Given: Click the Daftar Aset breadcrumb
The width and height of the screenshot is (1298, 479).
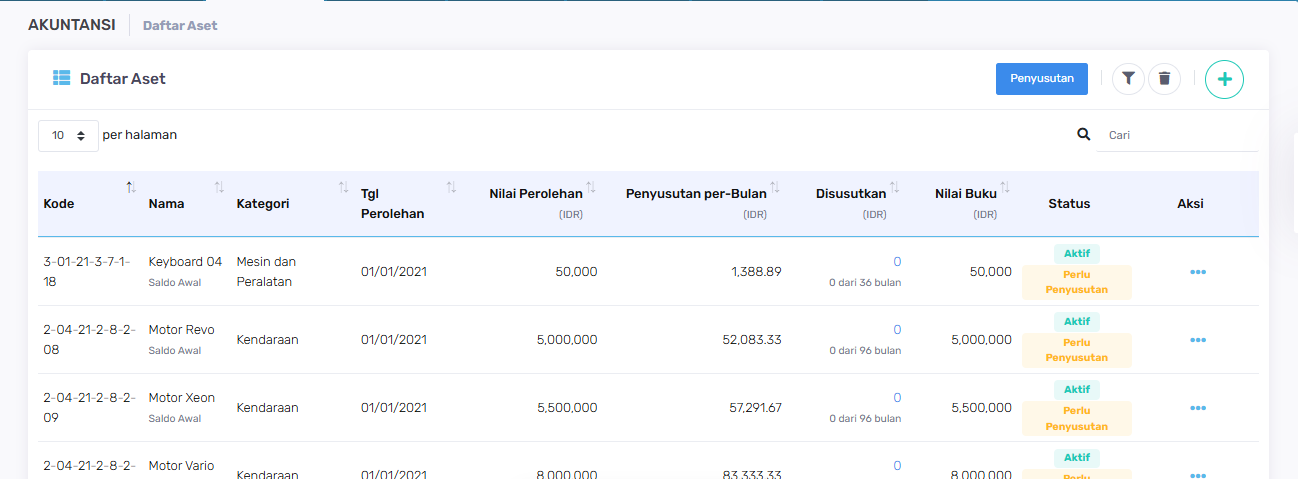Looking at the screenshot, I should 180,25.
